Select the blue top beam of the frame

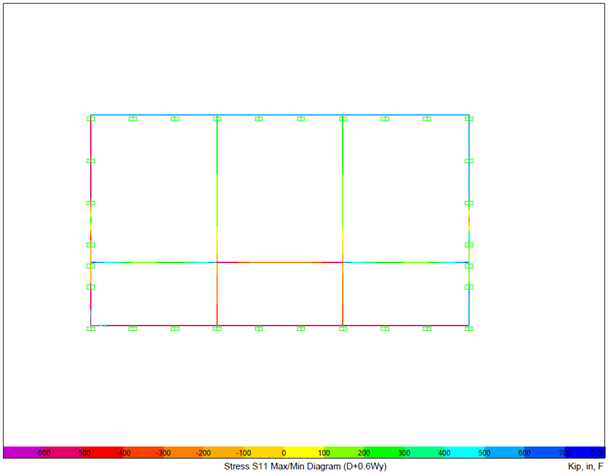[x=280, y=115]
